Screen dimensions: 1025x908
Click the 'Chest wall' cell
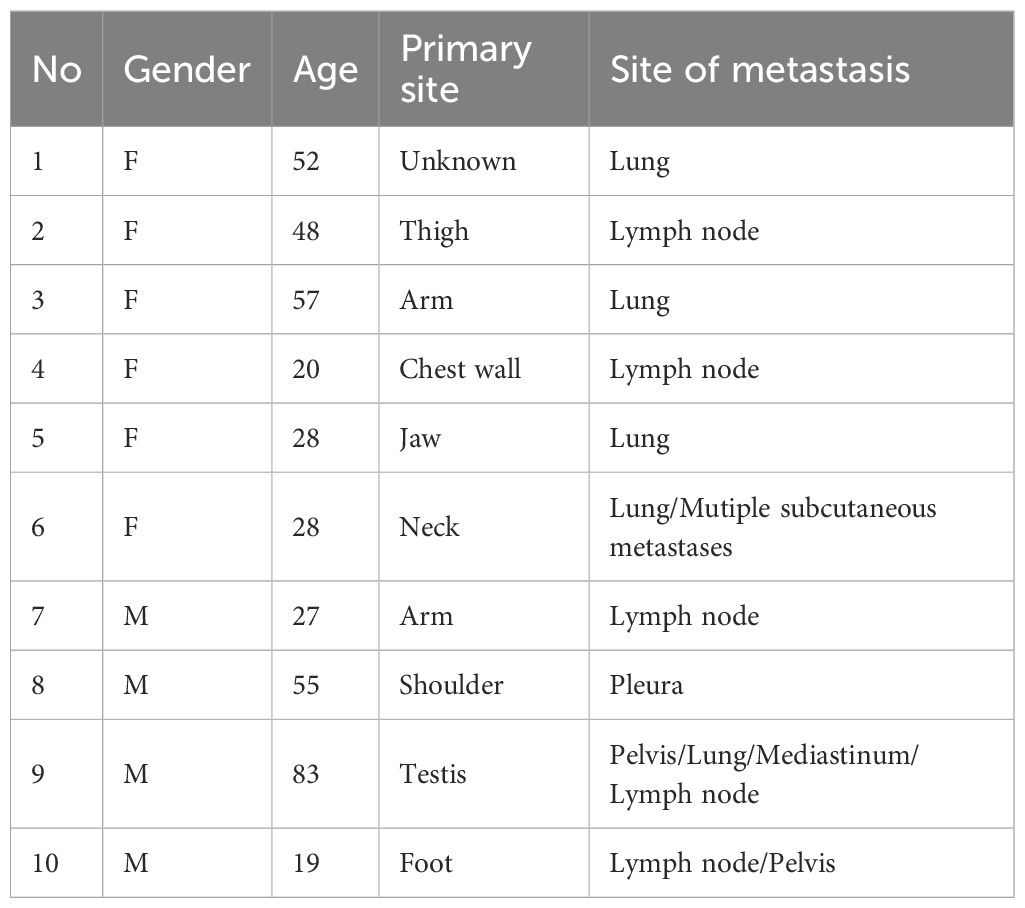coord(460,369)
